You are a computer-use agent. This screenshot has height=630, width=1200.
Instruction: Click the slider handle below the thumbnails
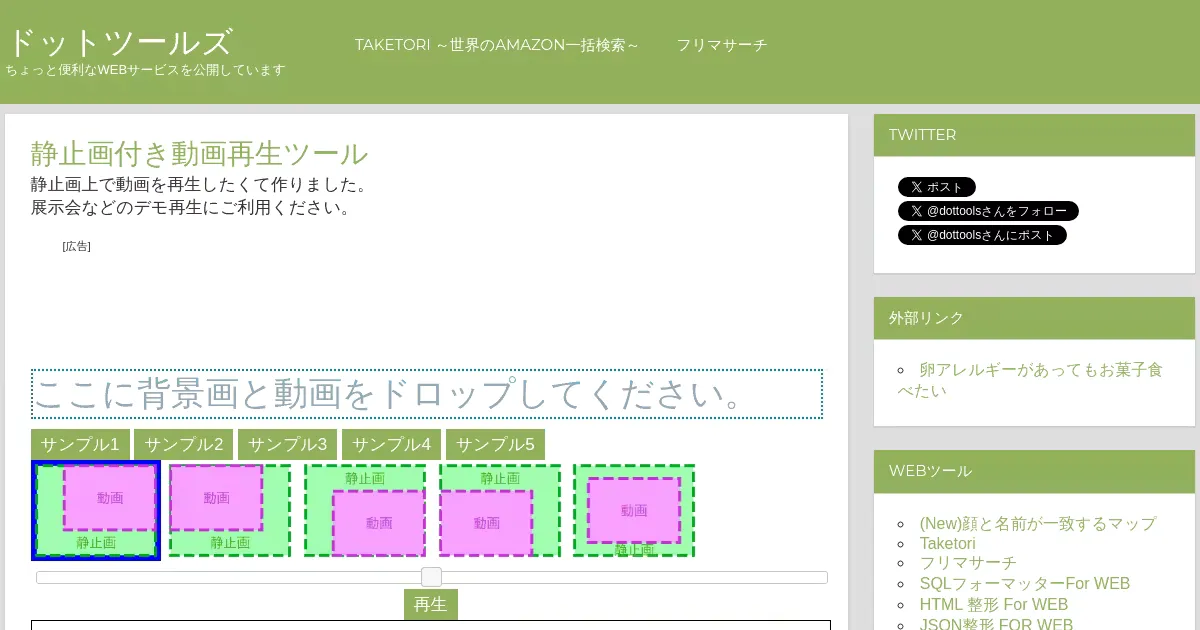pyautogui.click(x=431, y=577)
